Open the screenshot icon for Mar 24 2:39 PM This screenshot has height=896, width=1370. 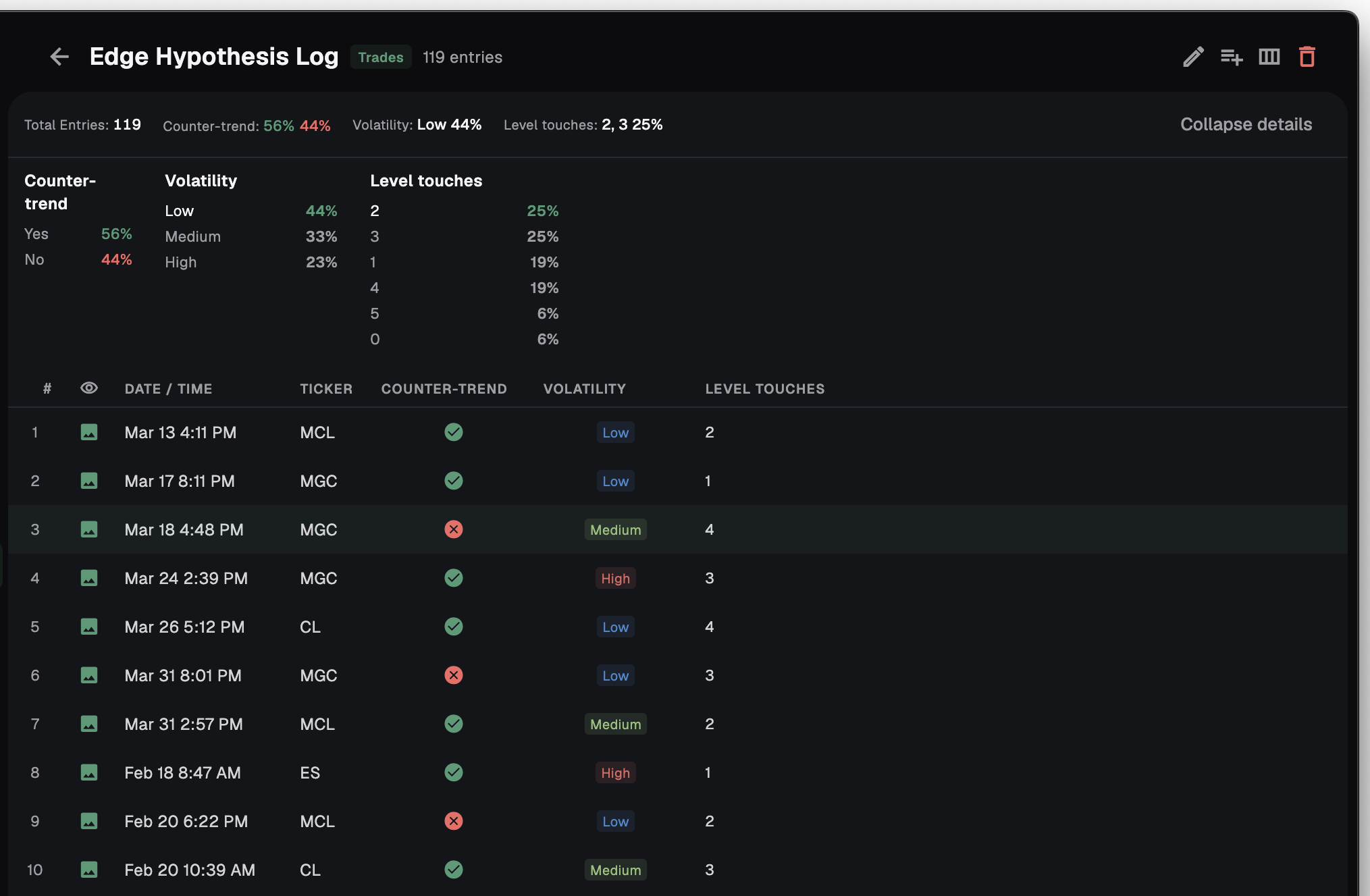[89, 578]
